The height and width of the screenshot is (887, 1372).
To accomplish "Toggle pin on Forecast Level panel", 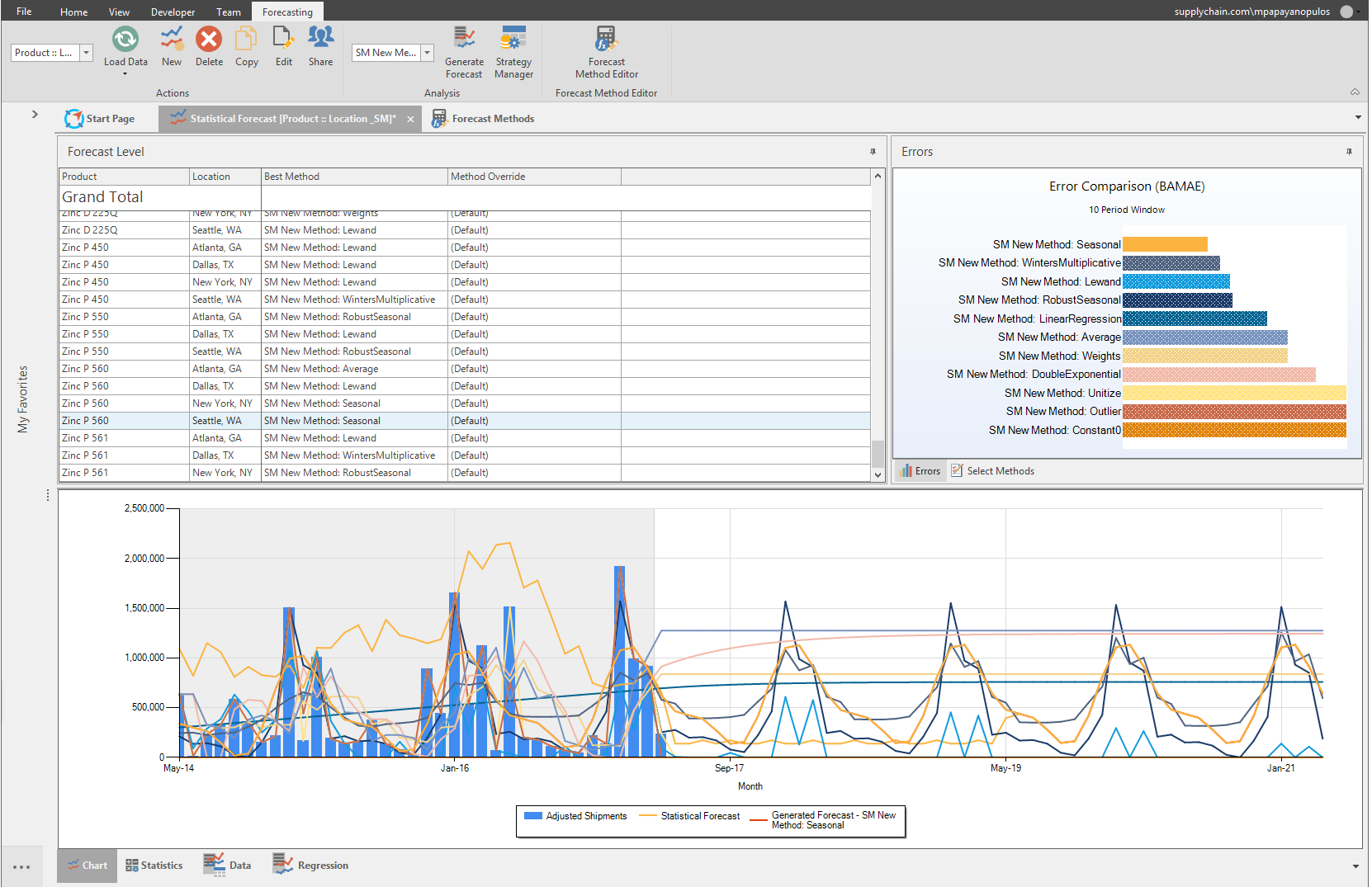I will click(x=873, y=152).
